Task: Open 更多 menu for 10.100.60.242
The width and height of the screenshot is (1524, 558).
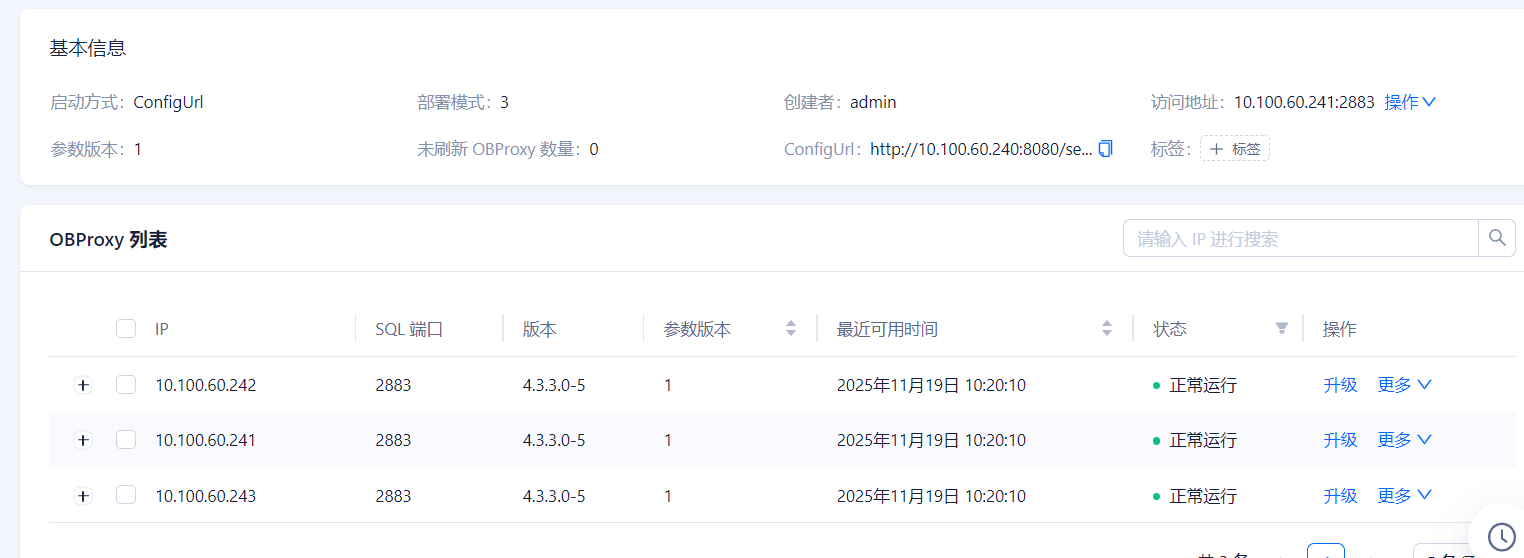Action: pyautogui.click(x=1404, y=385)
